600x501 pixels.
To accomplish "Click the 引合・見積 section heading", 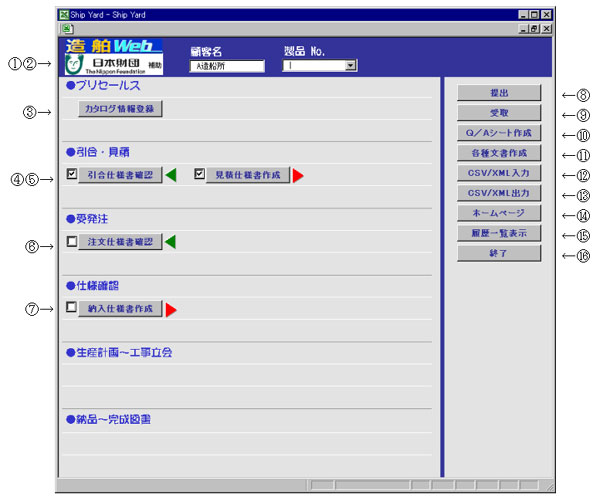I will (98, 152).
